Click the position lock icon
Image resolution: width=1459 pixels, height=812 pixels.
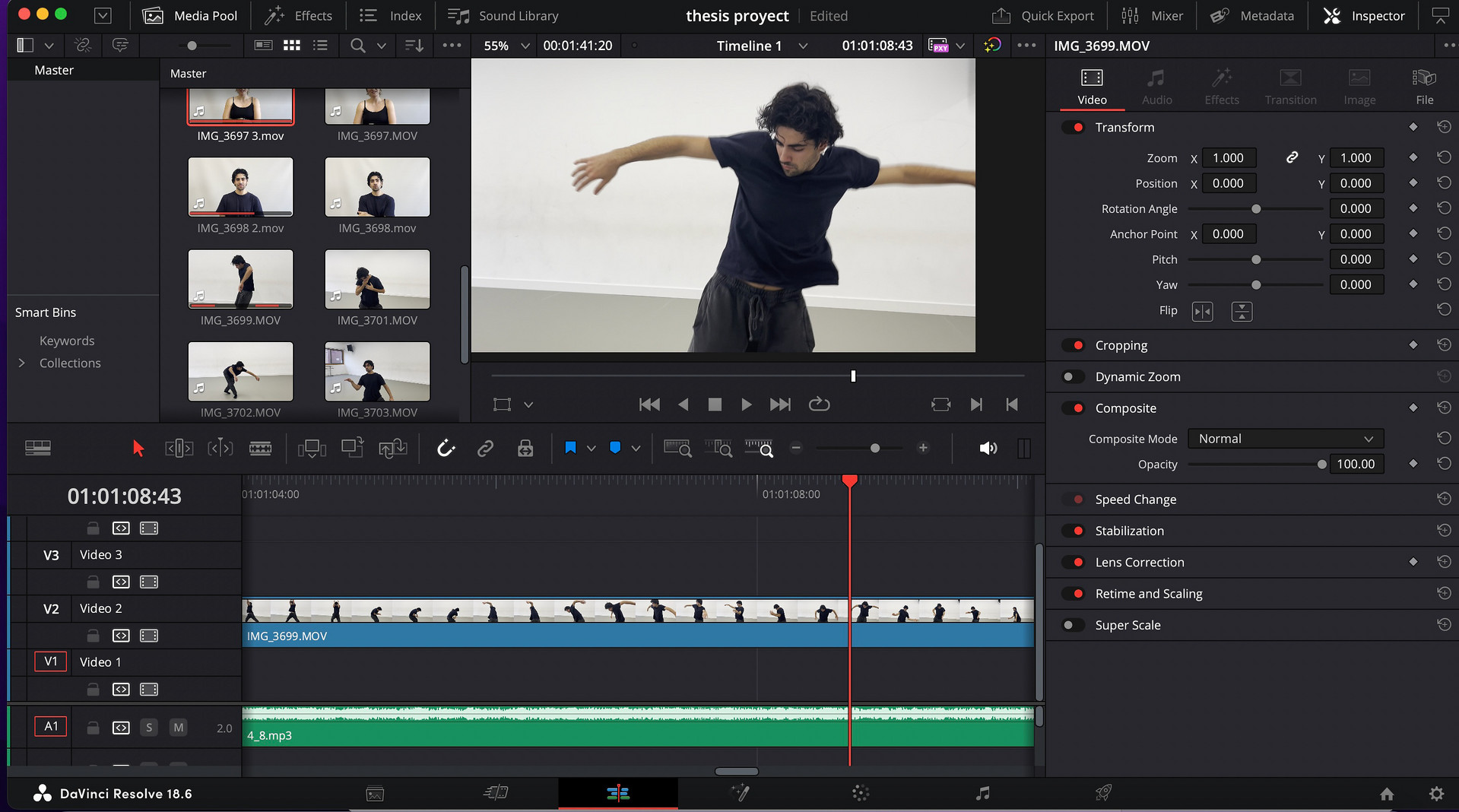pos(525,449)
